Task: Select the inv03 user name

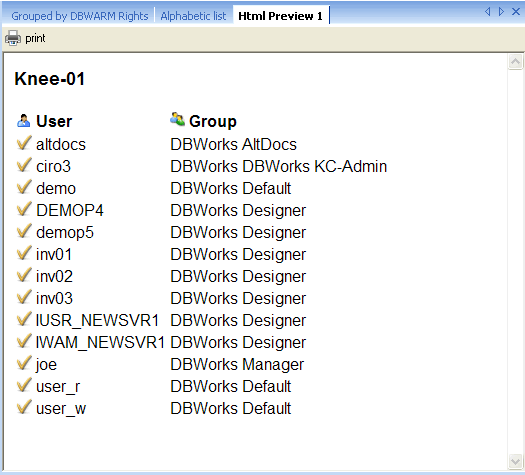Action: 54,299
